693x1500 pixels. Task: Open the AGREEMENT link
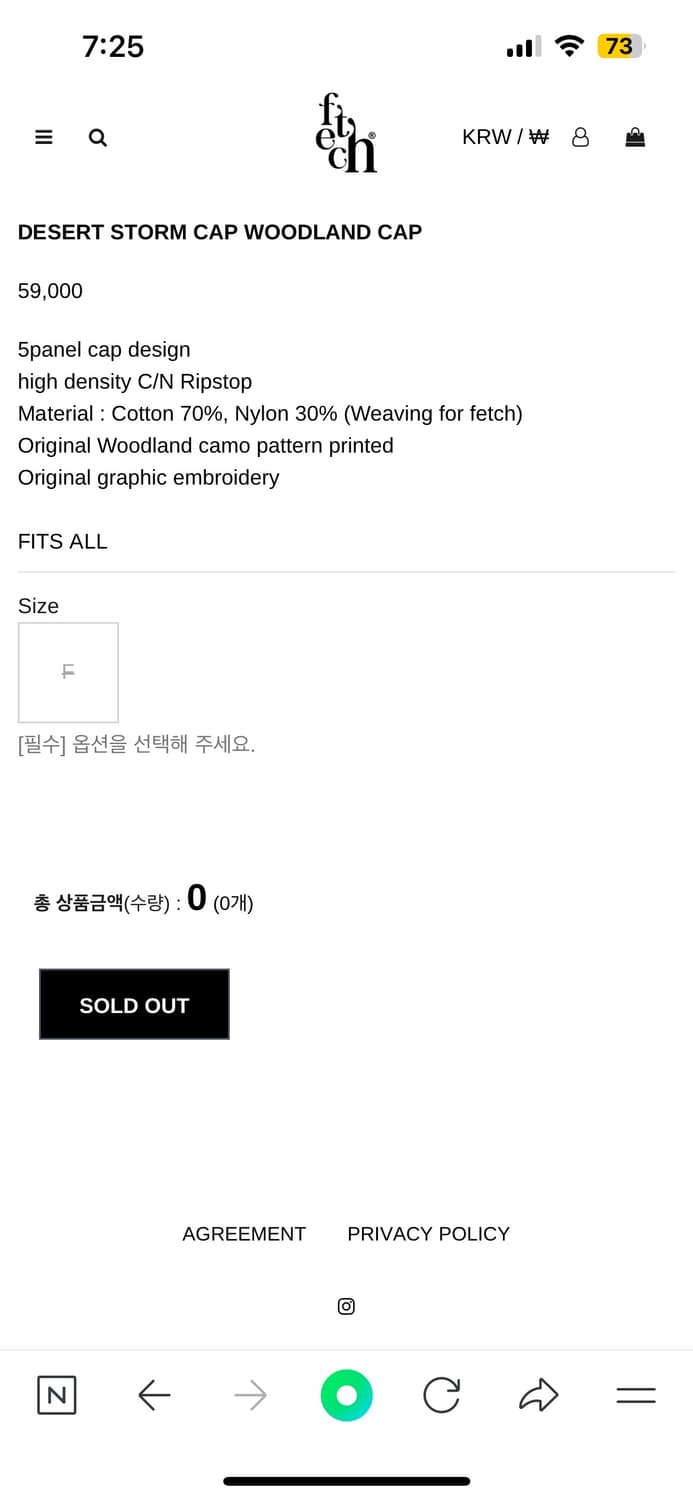point(244,1234)
